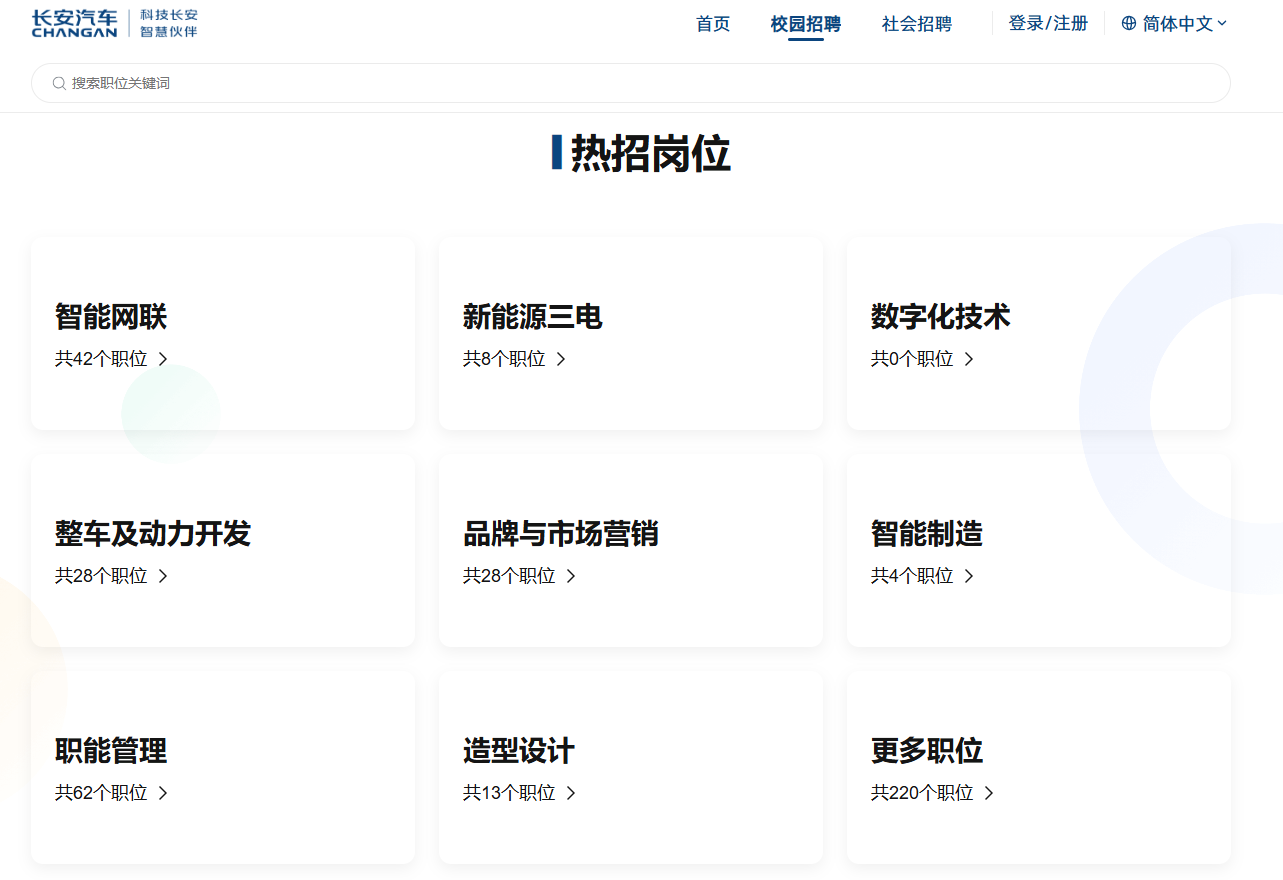This screenshot has width=1283, height=880.
Task: Expand the 更多职位 card via its arrow
Action: (988, 792)
